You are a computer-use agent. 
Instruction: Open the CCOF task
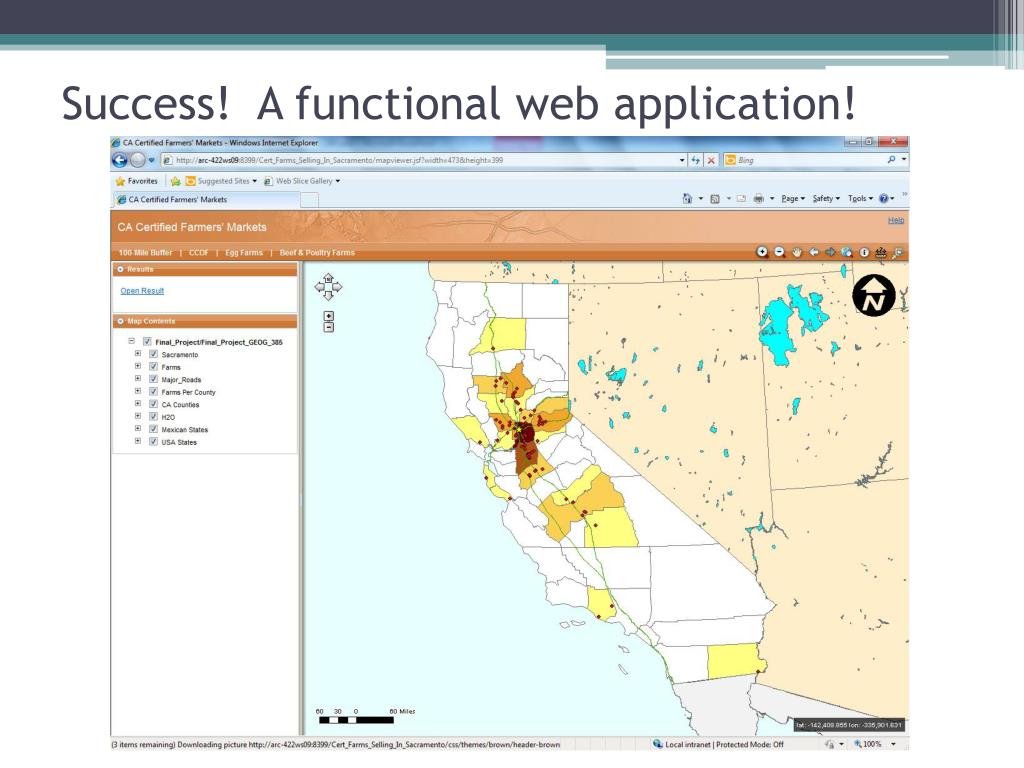[199, 253]
